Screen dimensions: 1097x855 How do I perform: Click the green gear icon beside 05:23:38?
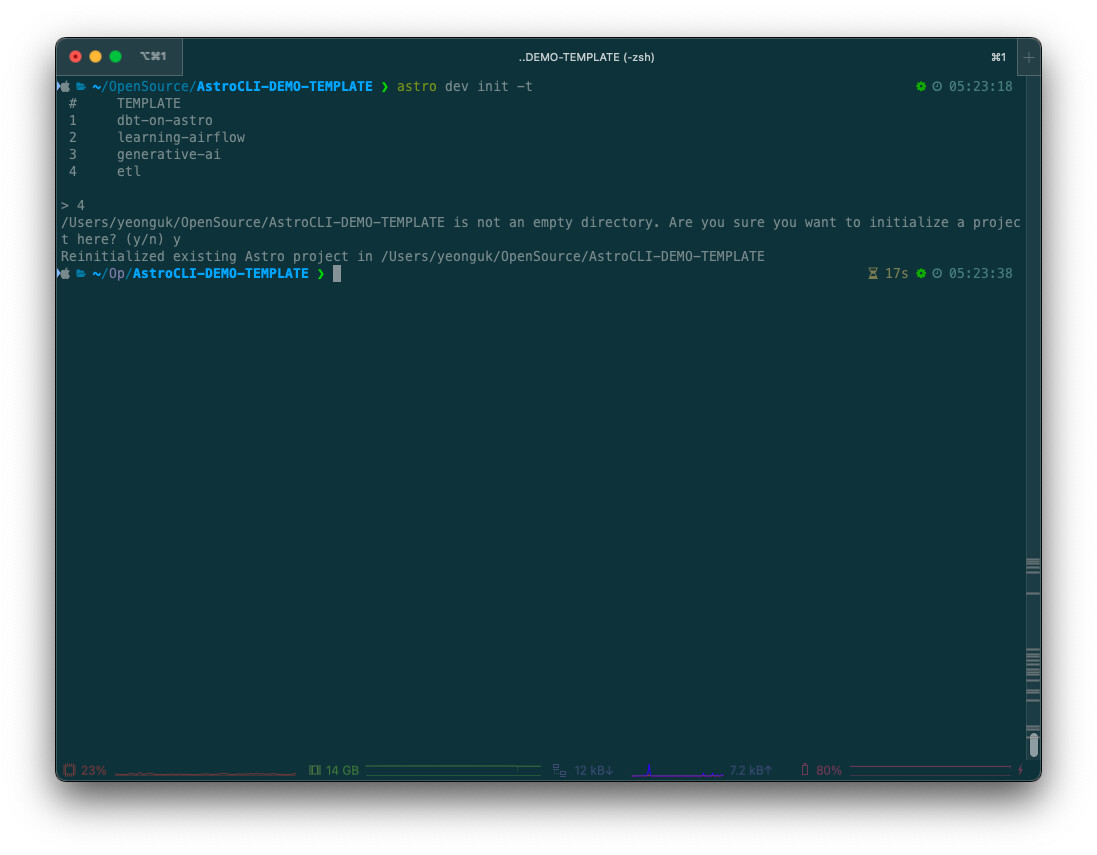tap(921, 274)
